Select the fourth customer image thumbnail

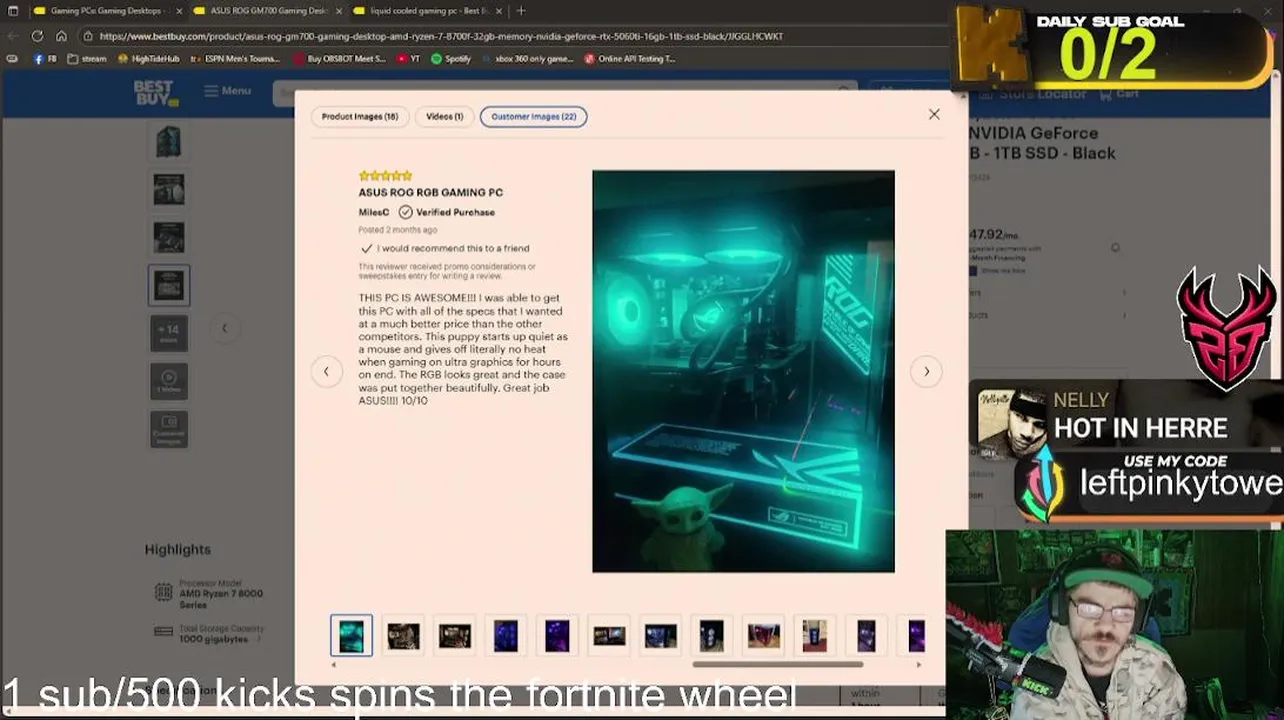click(x=506, y=635)
